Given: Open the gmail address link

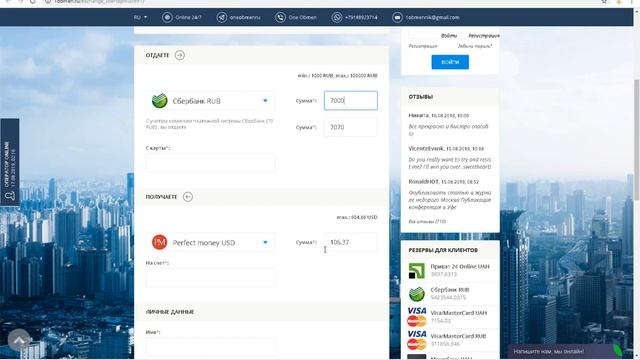Looking at the screenshot, I should [x=433, y=18].
